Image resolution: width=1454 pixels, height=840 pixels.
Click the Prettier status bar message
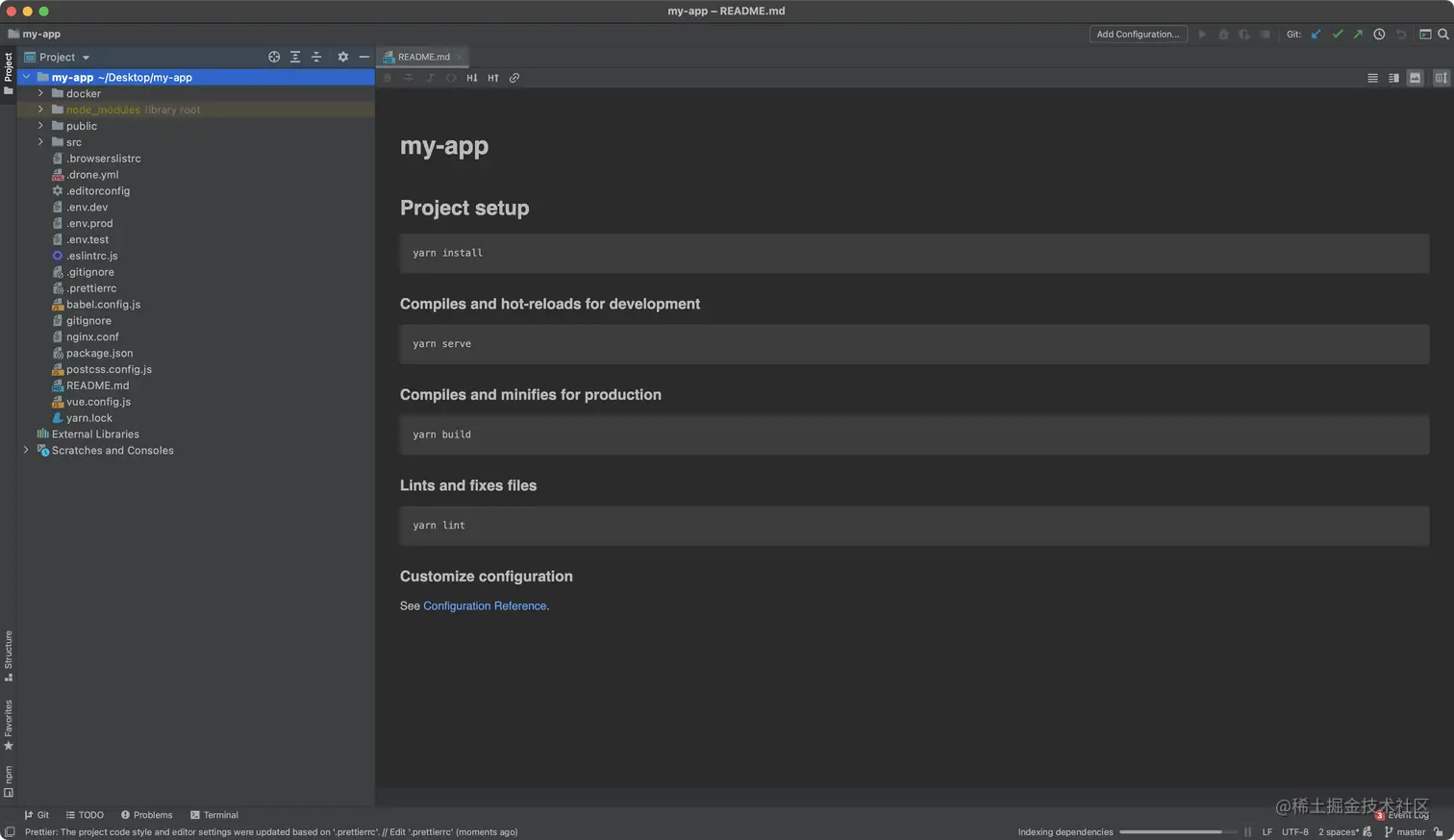pos(271,832)
